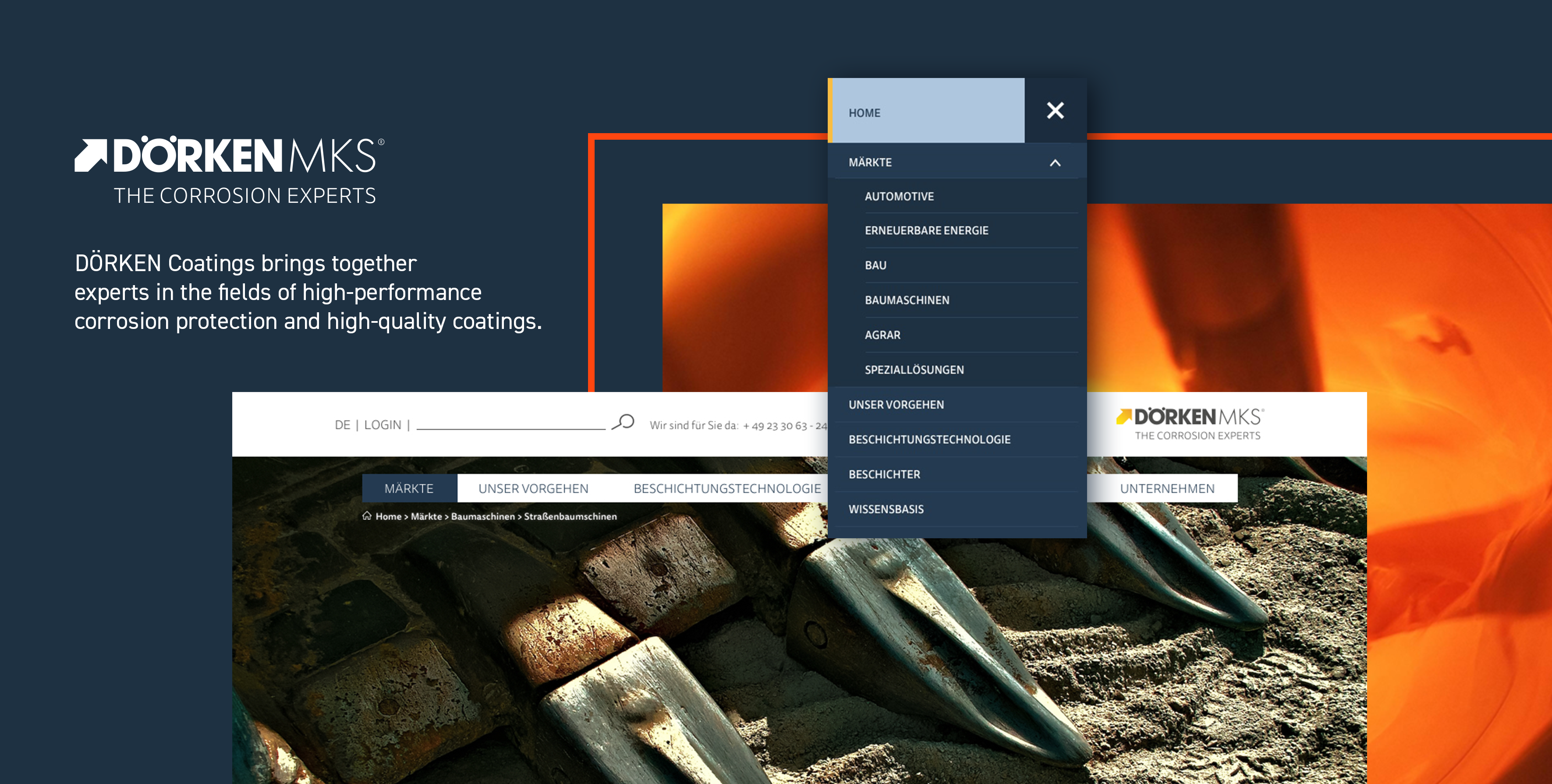Screen dimensions: 1552x784
Task: Open Unternehmen tab in navigation bar
Action: point(1167,488)
